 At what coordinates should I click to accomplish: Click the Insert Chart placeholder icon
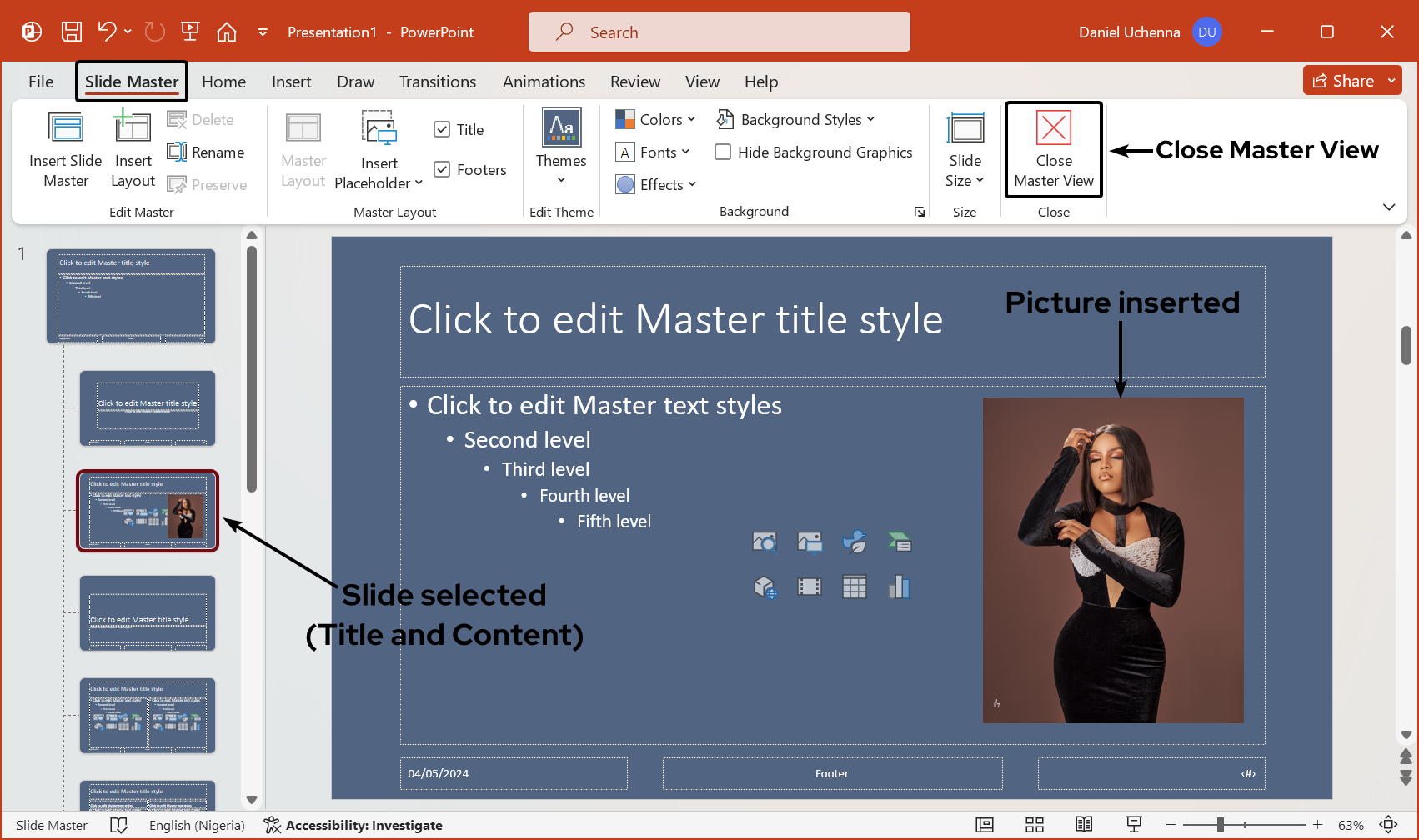pyautogui.click(x=899, y=587)
